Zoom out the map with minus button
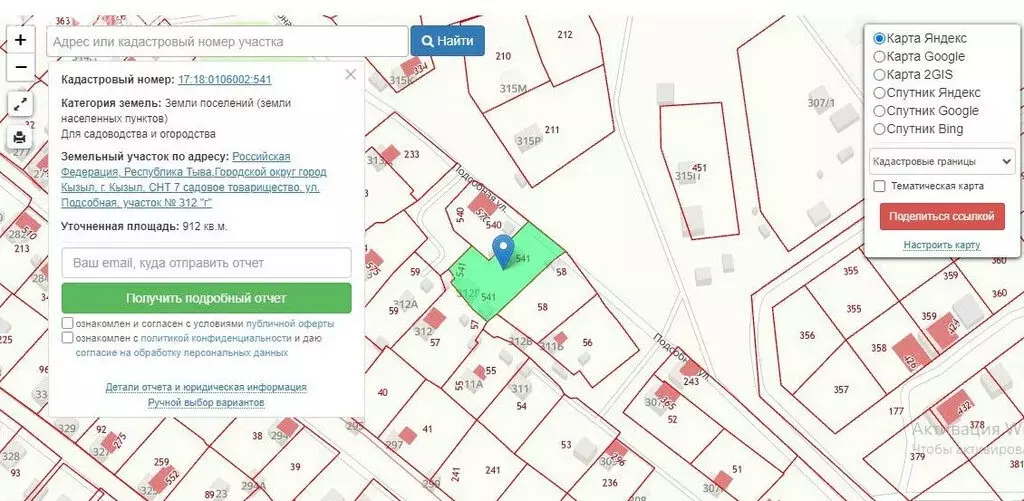This screenshot has height=501, width=1024. 20,67
